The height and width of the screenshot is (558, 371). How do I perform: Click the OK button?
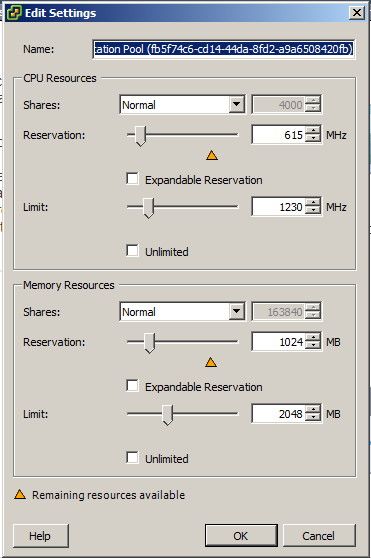pos(241,536)
